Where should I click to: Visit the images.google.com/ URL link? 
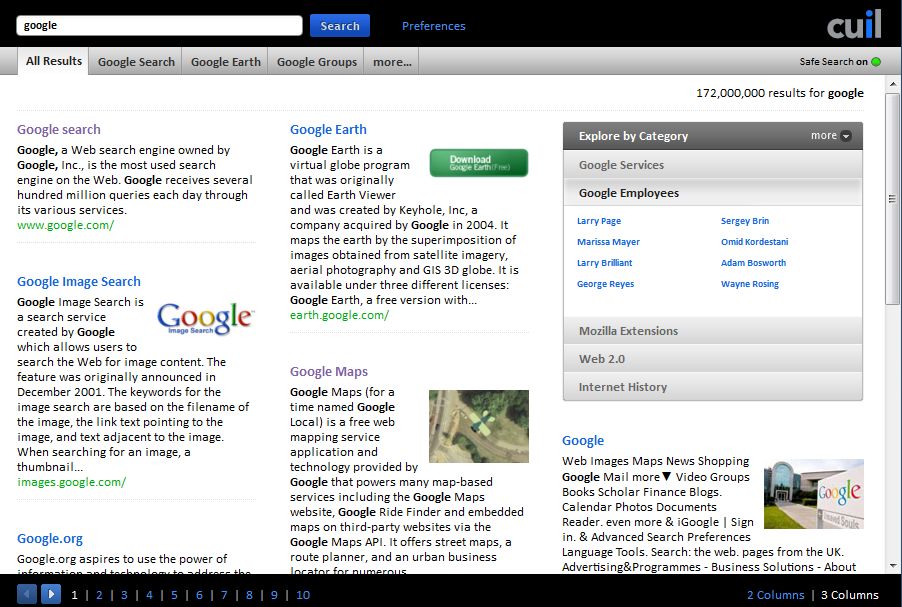point(71,482)
